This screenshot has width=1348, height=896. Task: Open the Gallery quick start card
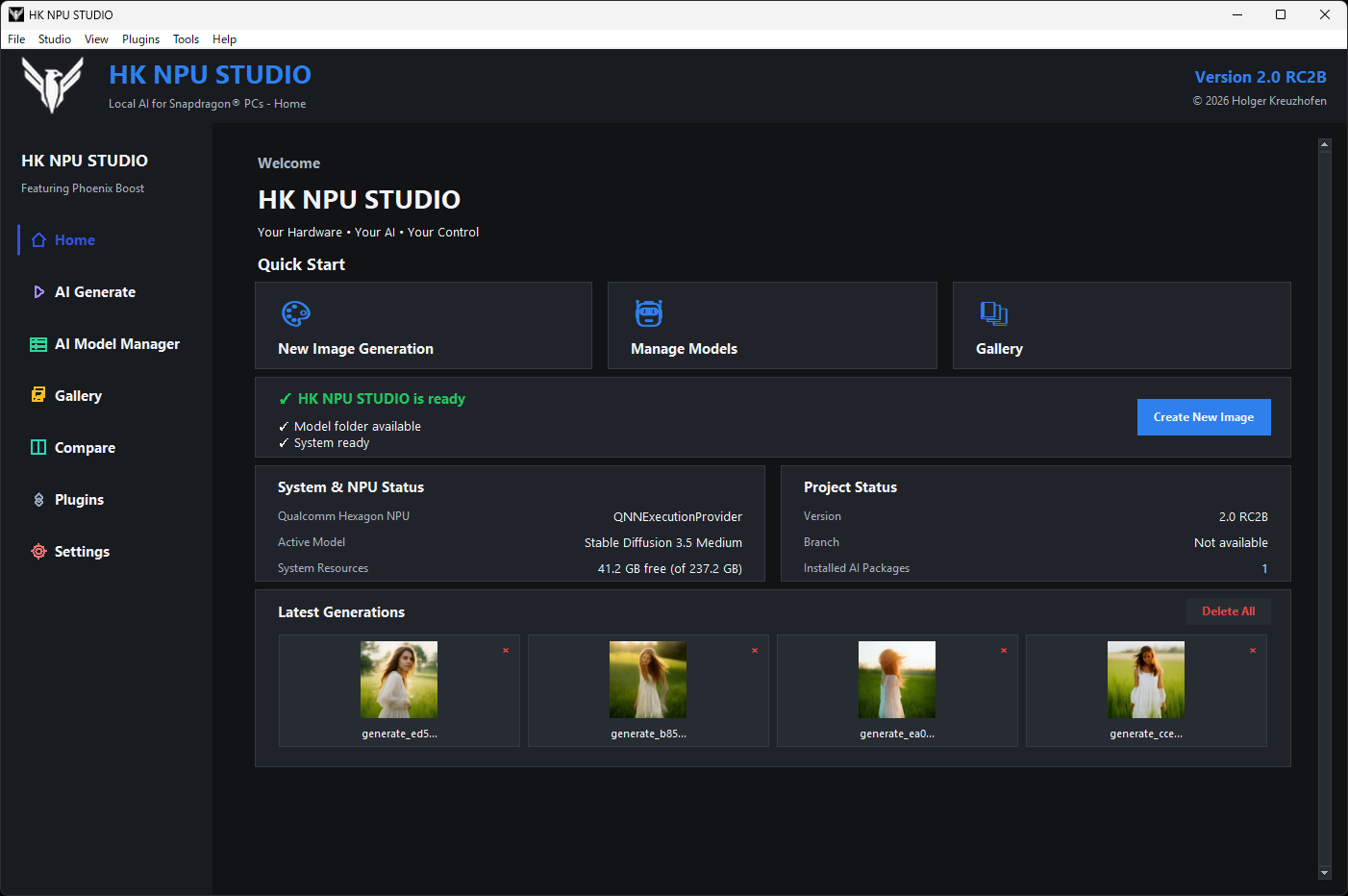[x=1122, y=325]
